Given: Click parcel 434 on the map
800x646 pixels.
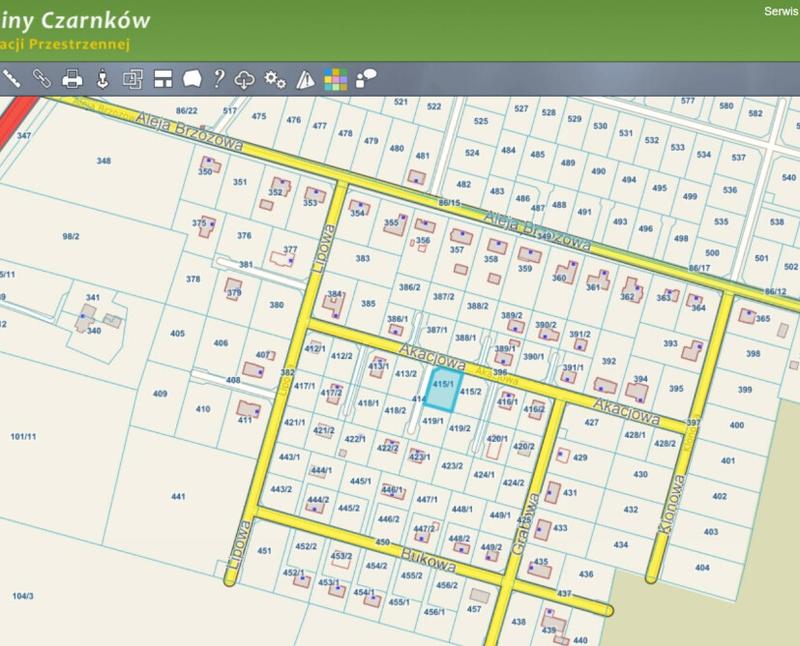Looking at the screenshot, I should click(621, 545).
